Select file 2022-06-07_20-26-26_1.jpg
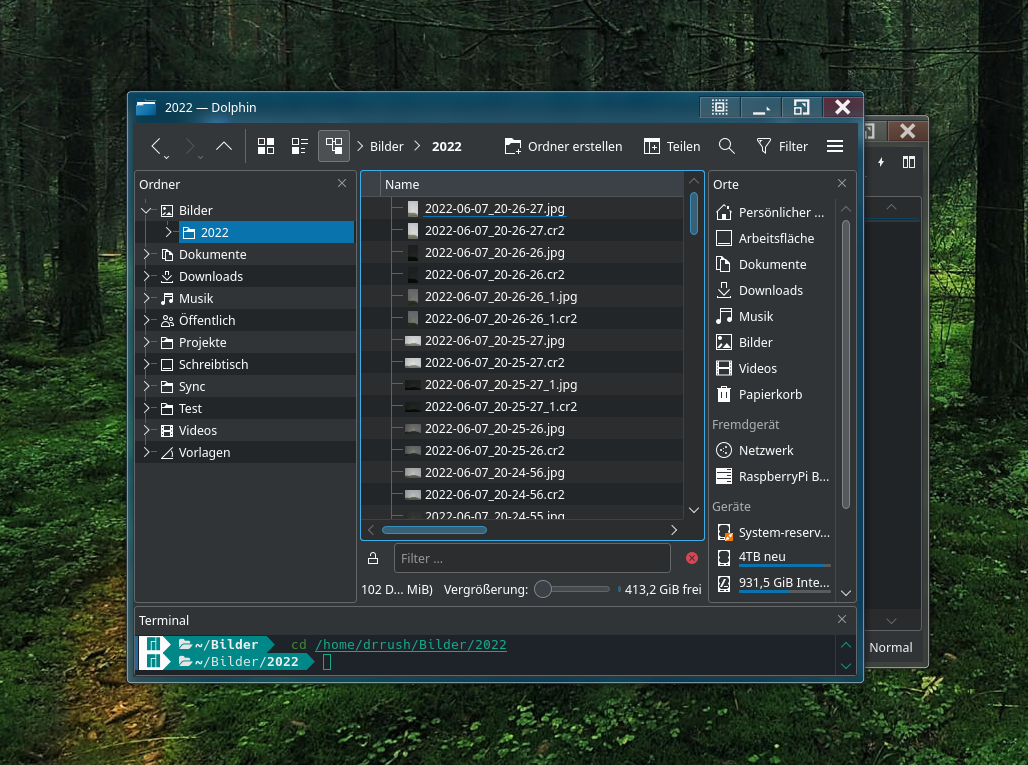This screenshot has width=1028, height=765. coord(501,296)
